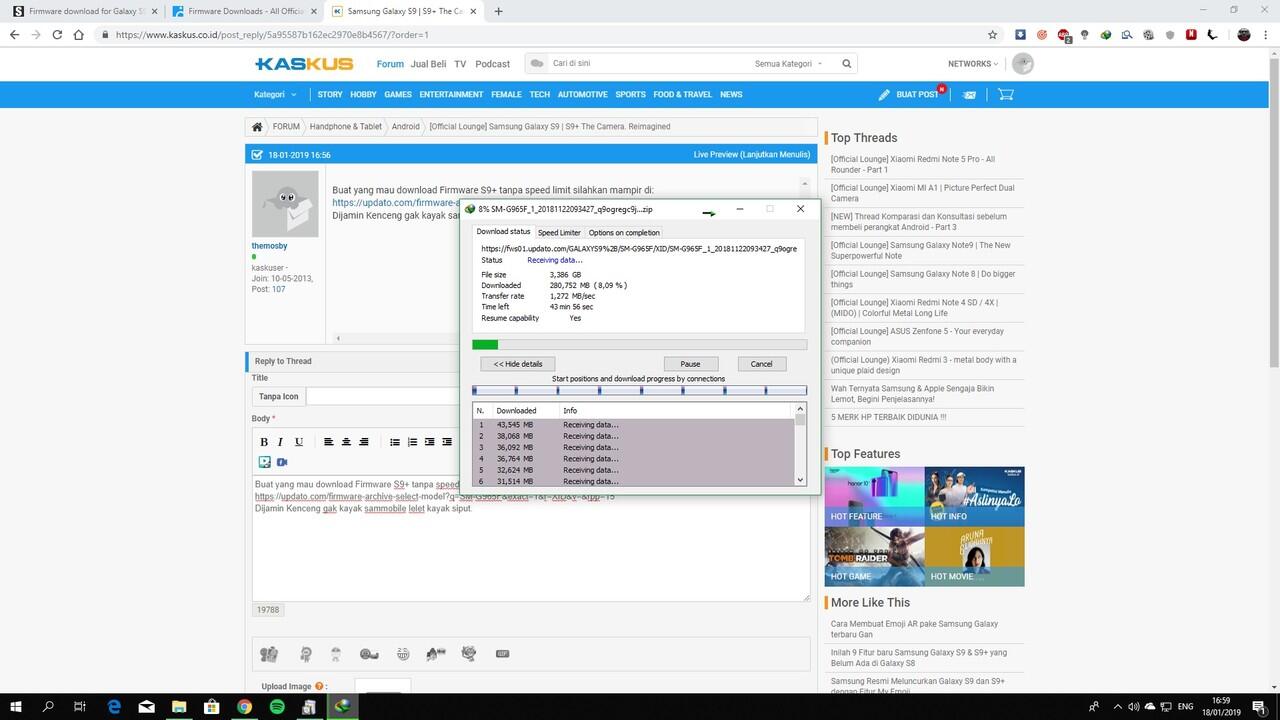Screen dimensions: 1280x720
Task: Cancel the IDM download
Action: pyautogui.click(x=762, y=364)
